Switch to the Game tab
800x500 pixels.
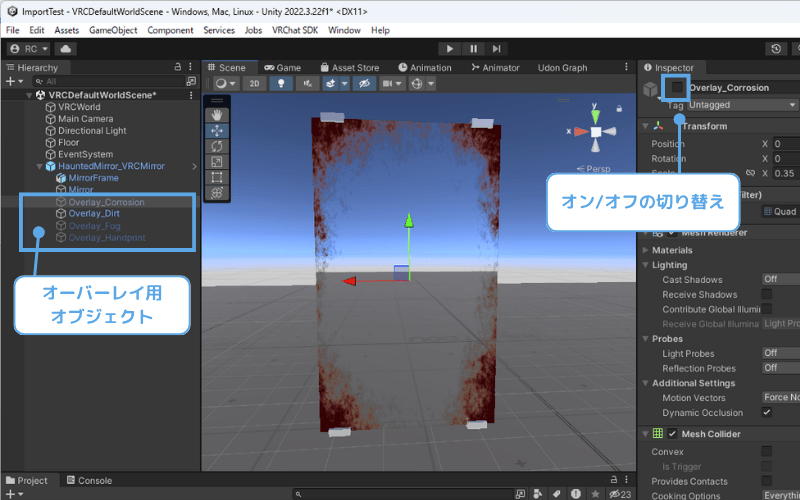pos(283,67)
